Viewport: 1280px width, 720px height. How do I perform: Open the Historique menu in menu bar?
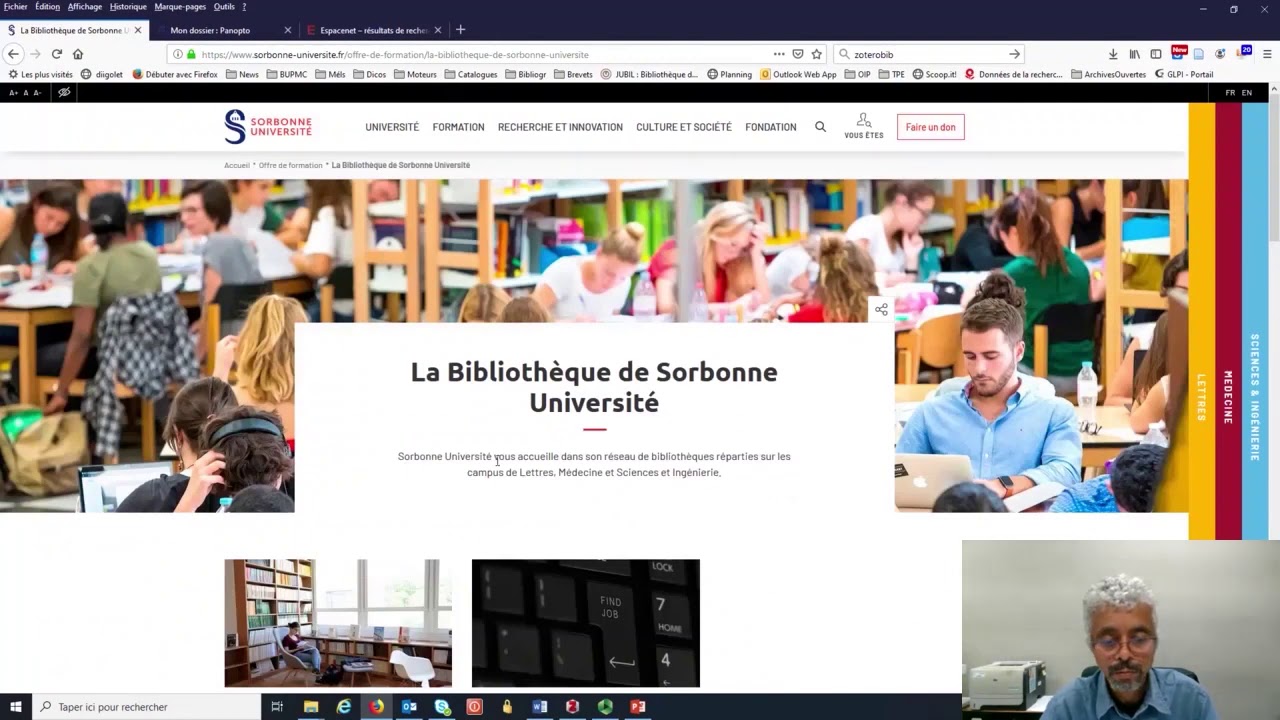point(128,7)
